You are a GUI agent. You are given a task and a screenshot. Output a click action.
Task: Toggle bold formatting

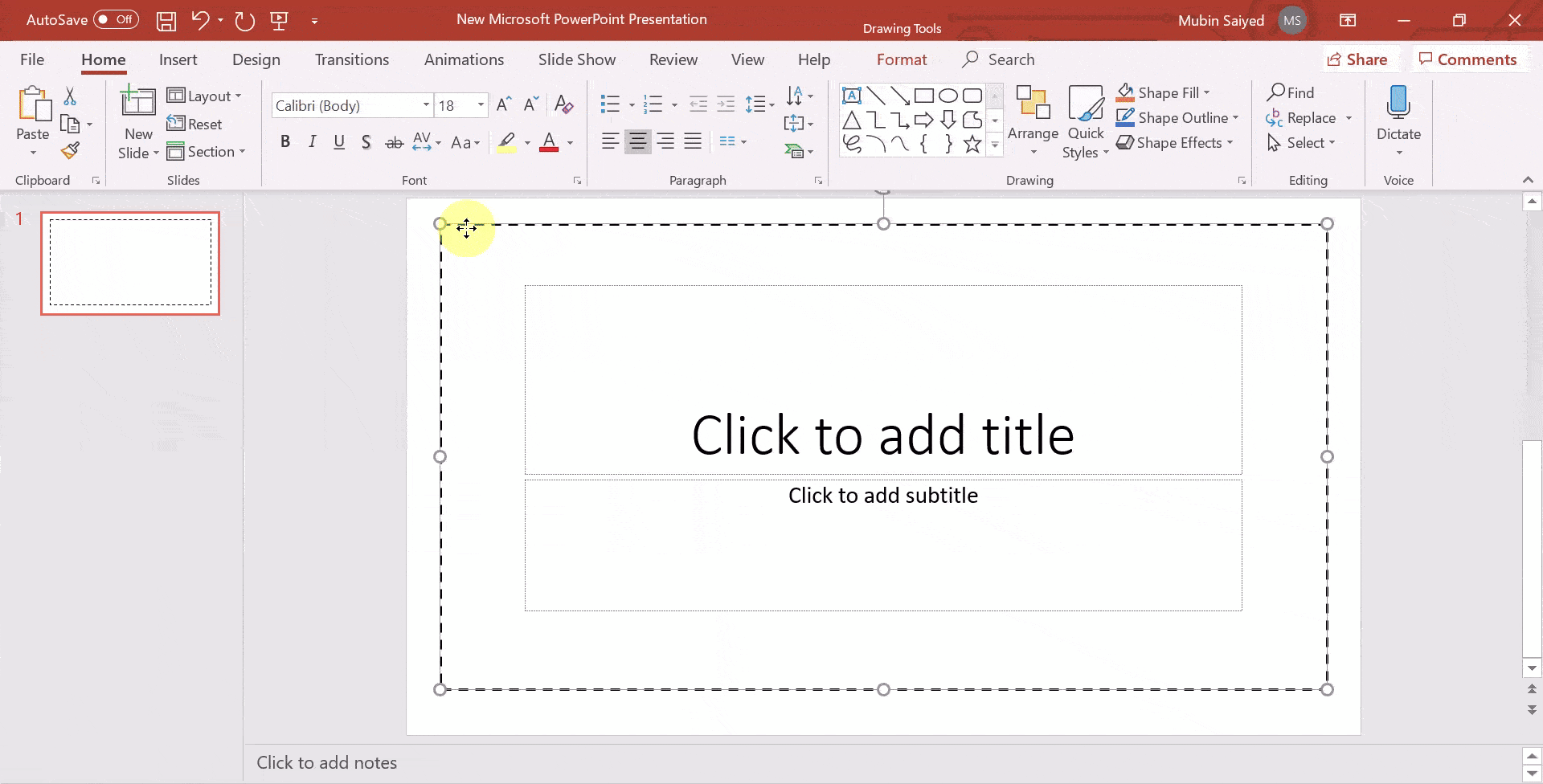tap(285, 141)
